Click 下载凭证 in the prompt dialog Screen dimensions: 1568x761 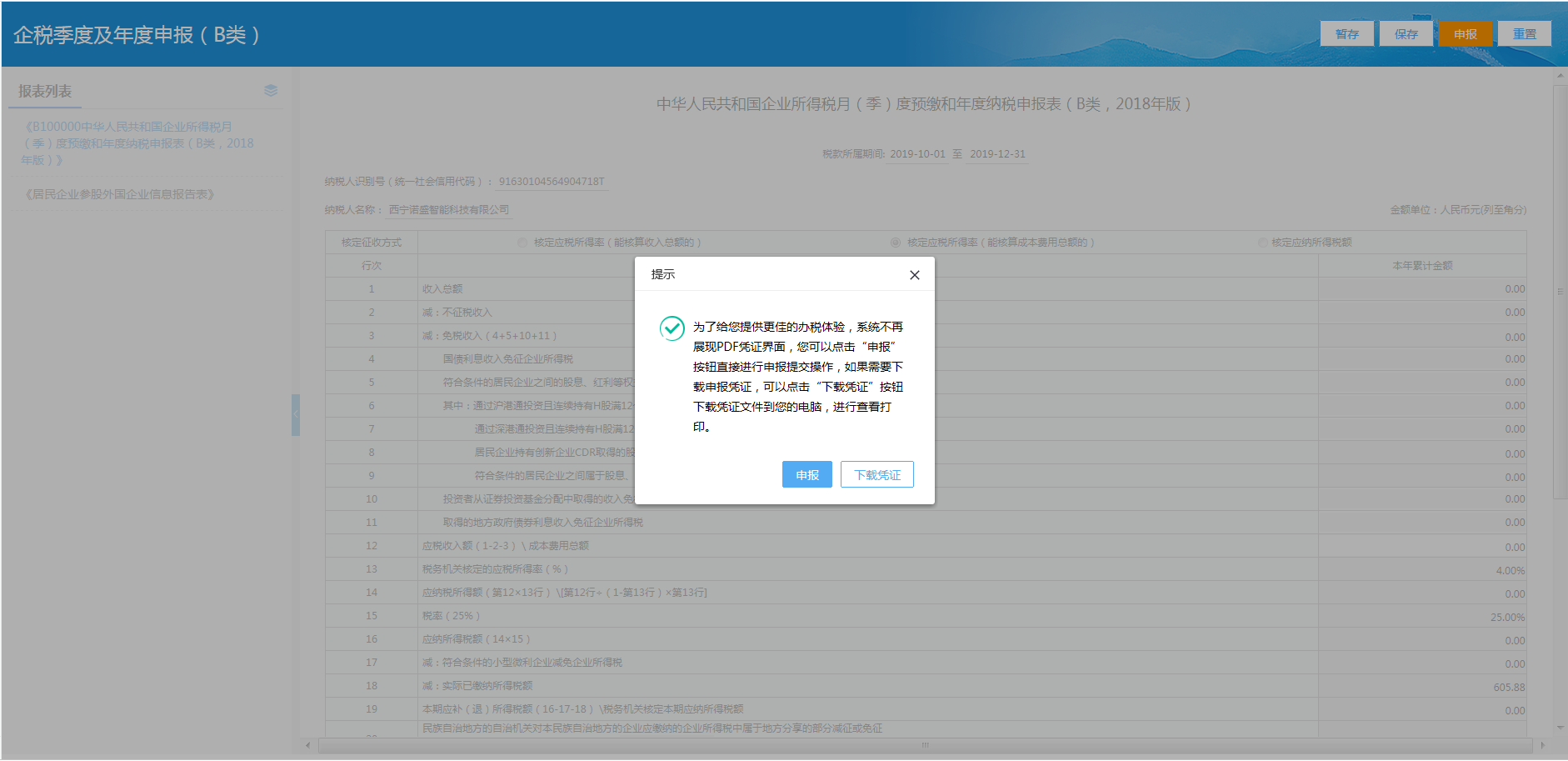876,474
